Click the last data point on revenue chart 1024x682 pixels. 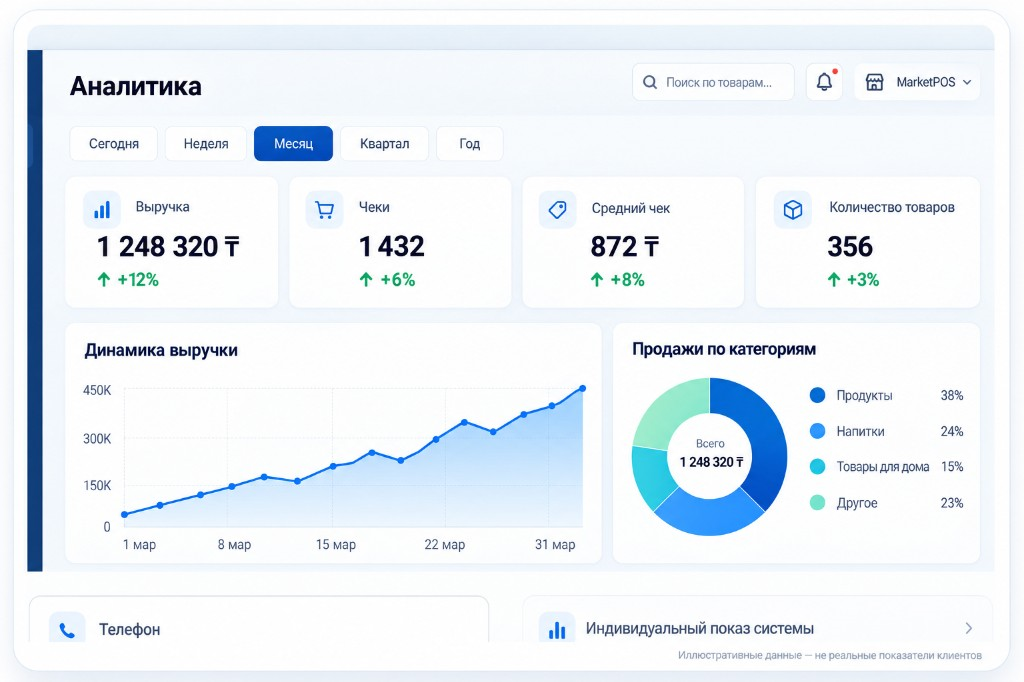pyautogui.click(x=583, y=389)
